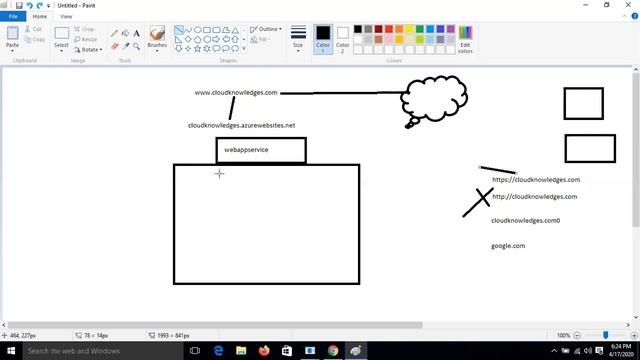Click the Save icon in title bar

(x=19, y=5)
